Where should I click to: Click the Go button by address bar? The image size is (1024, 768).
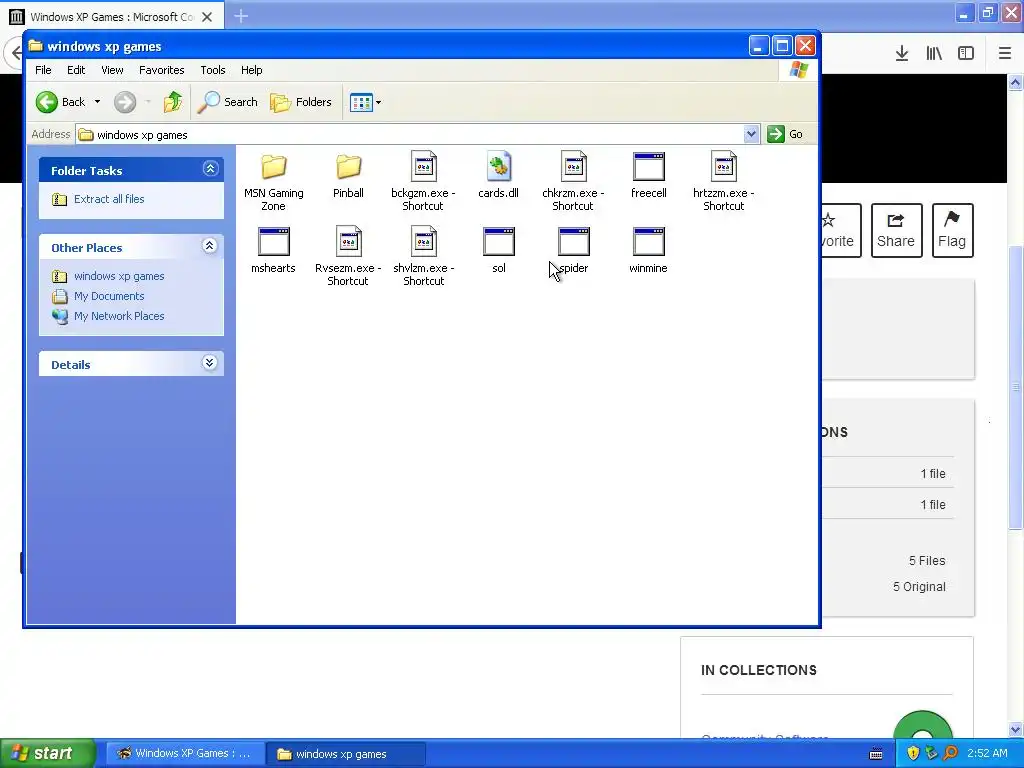tap(786, 134)
